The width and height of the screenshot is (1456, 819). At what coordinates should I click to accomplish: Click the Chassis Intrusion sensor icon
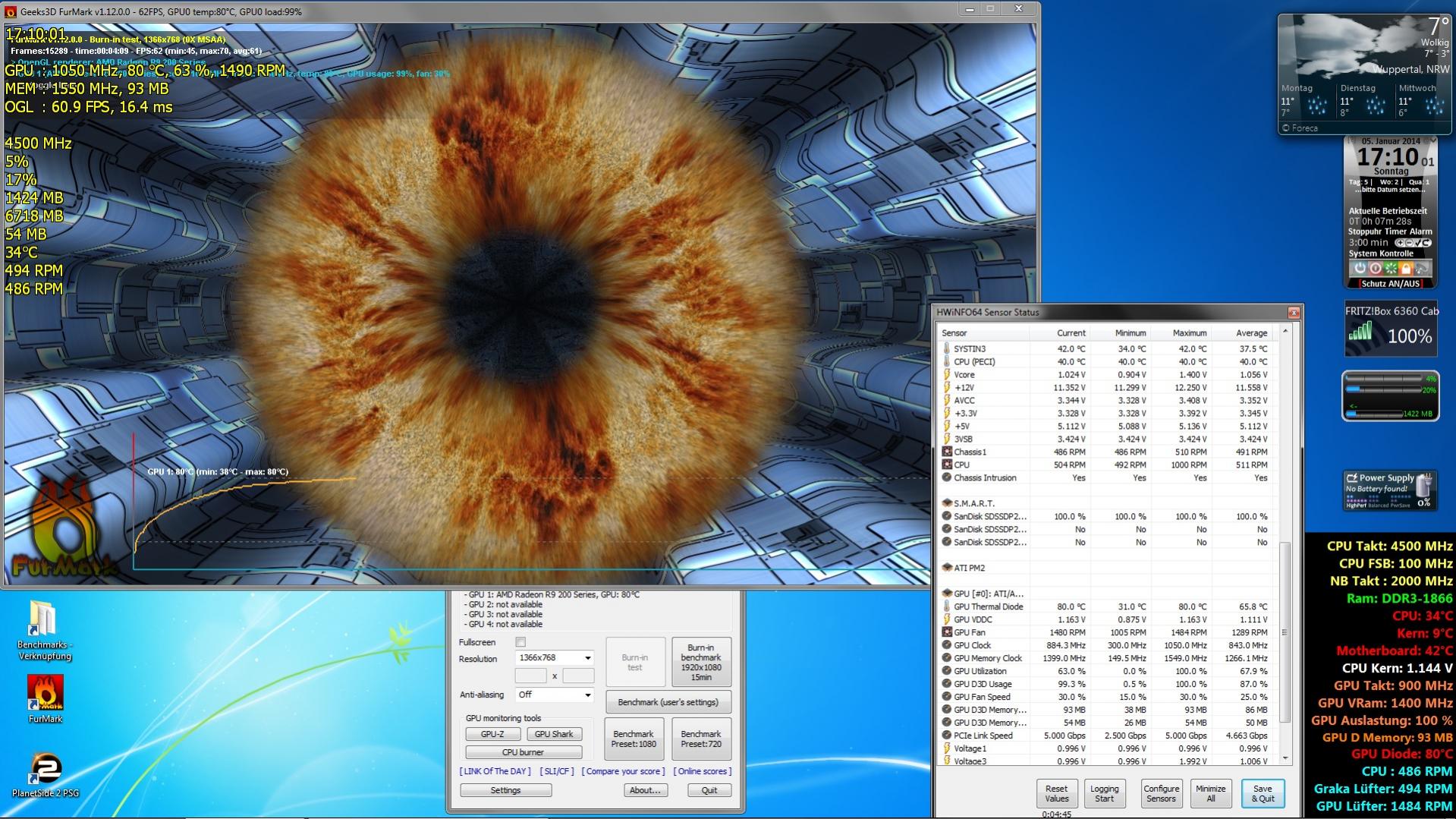point(947,477)
